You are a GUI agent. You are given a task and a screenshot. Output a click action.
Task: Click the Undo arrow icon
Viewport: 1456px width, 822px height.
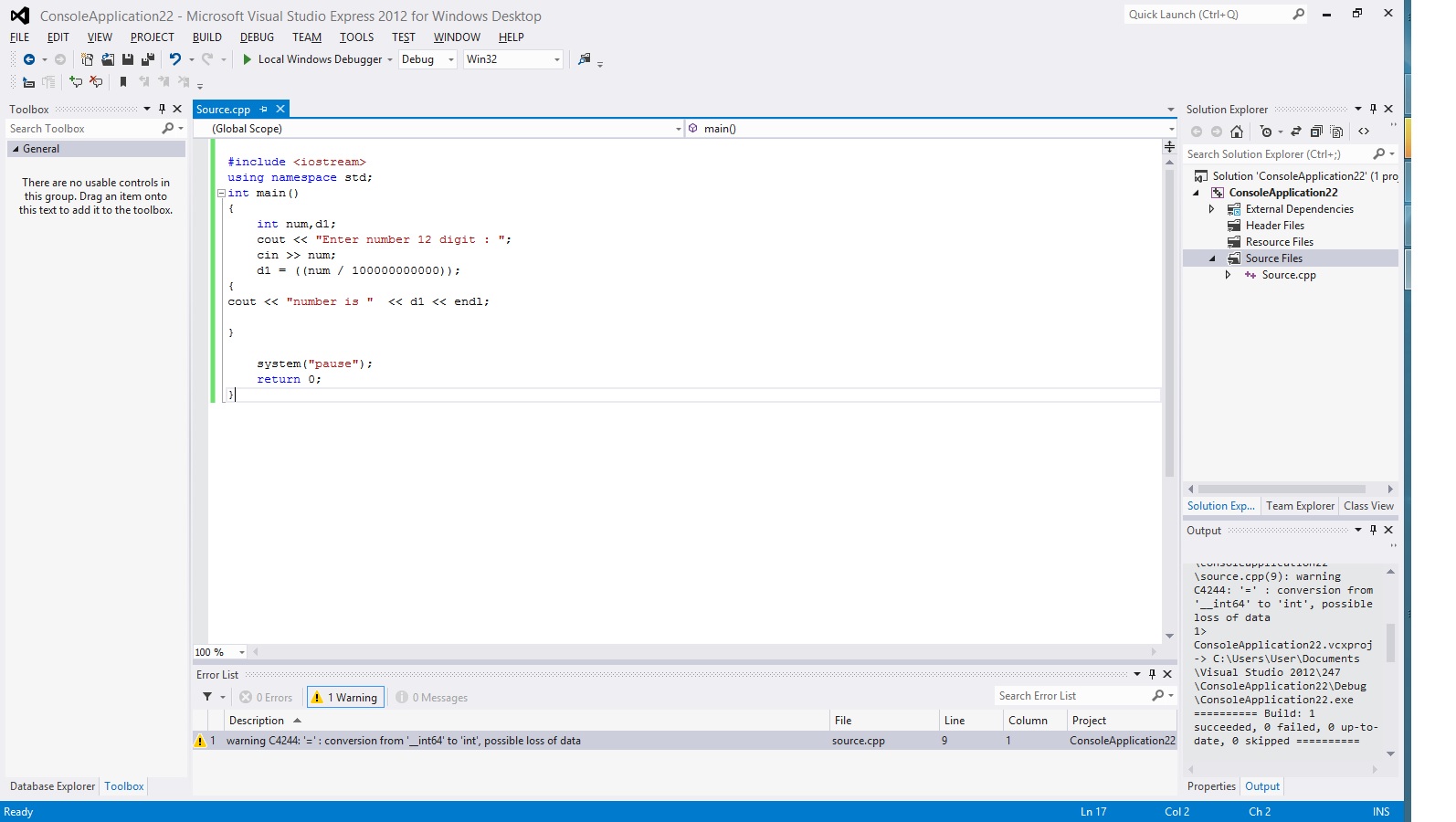(x=174, y=59)
